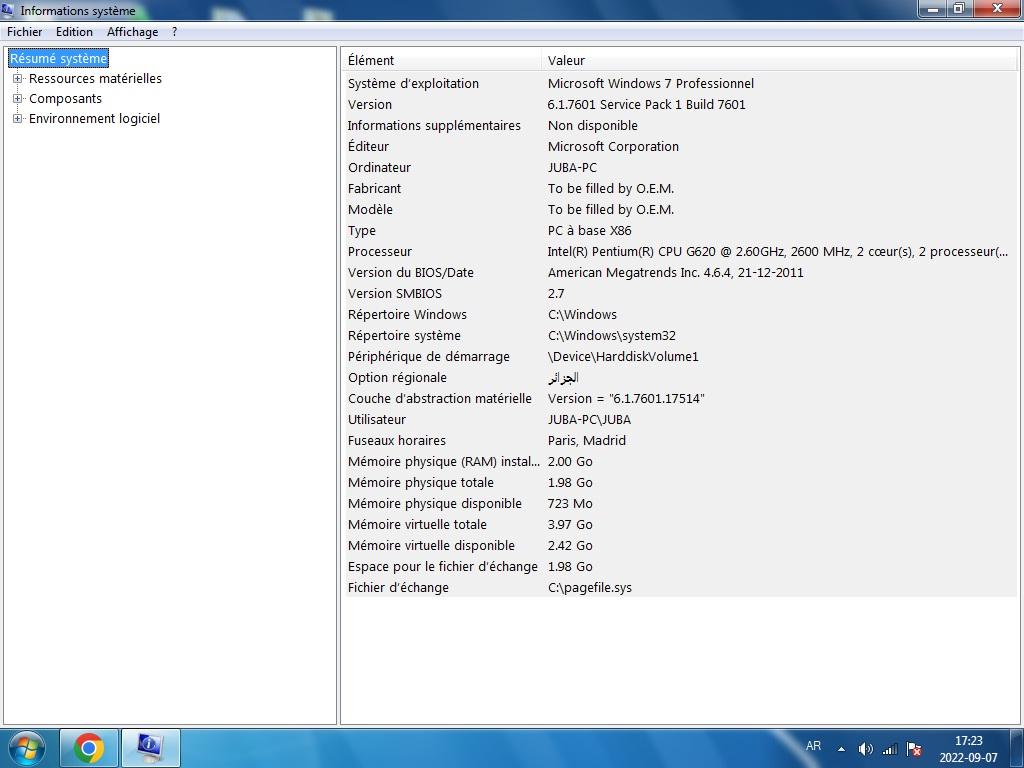Click the Valeur column header
The height and width of the screenshot is (768, 1024).
[x=780, y=60]
